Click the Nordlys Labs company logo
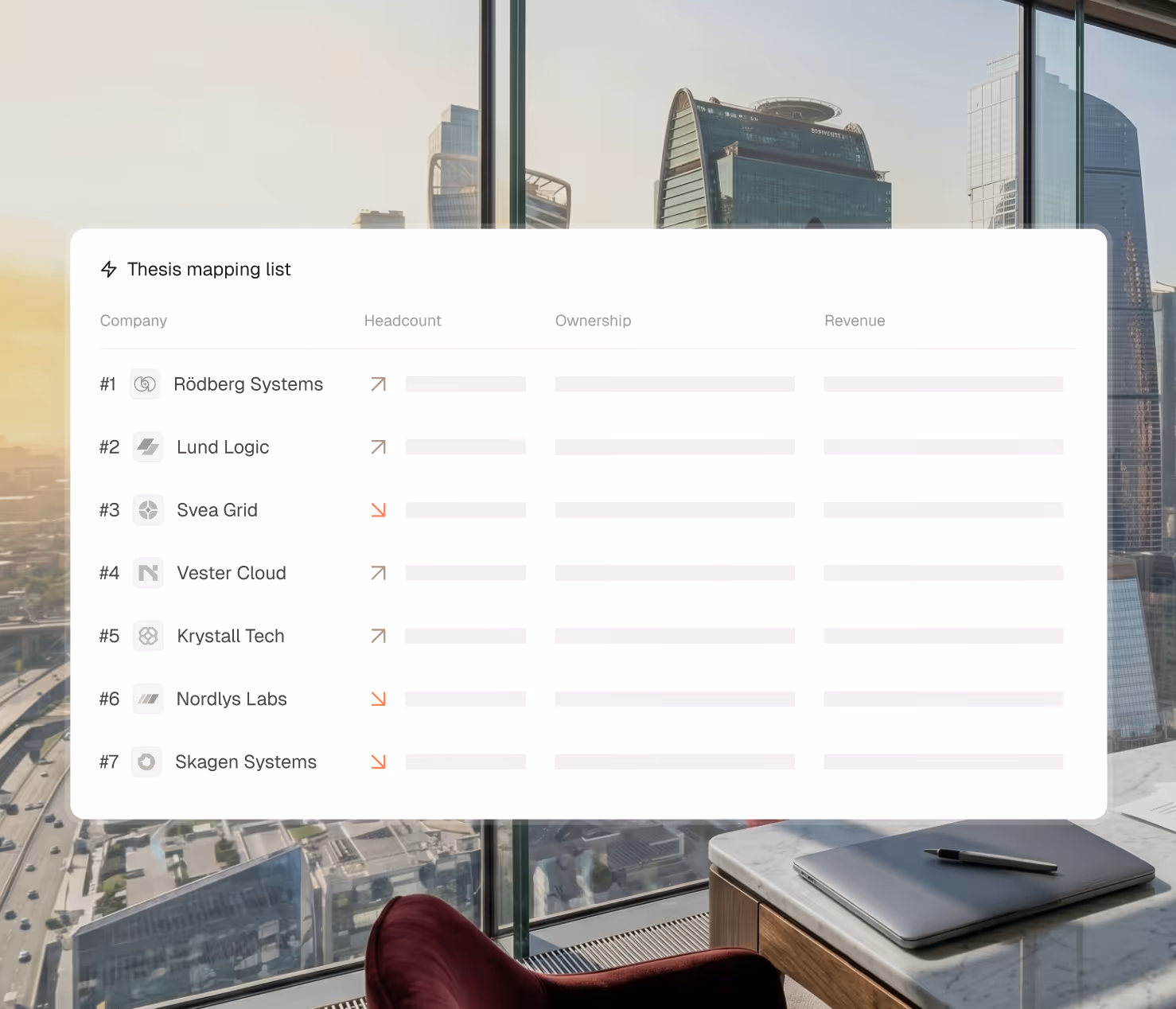This screenshot has height=1009, width=1176. coord(148,699)
